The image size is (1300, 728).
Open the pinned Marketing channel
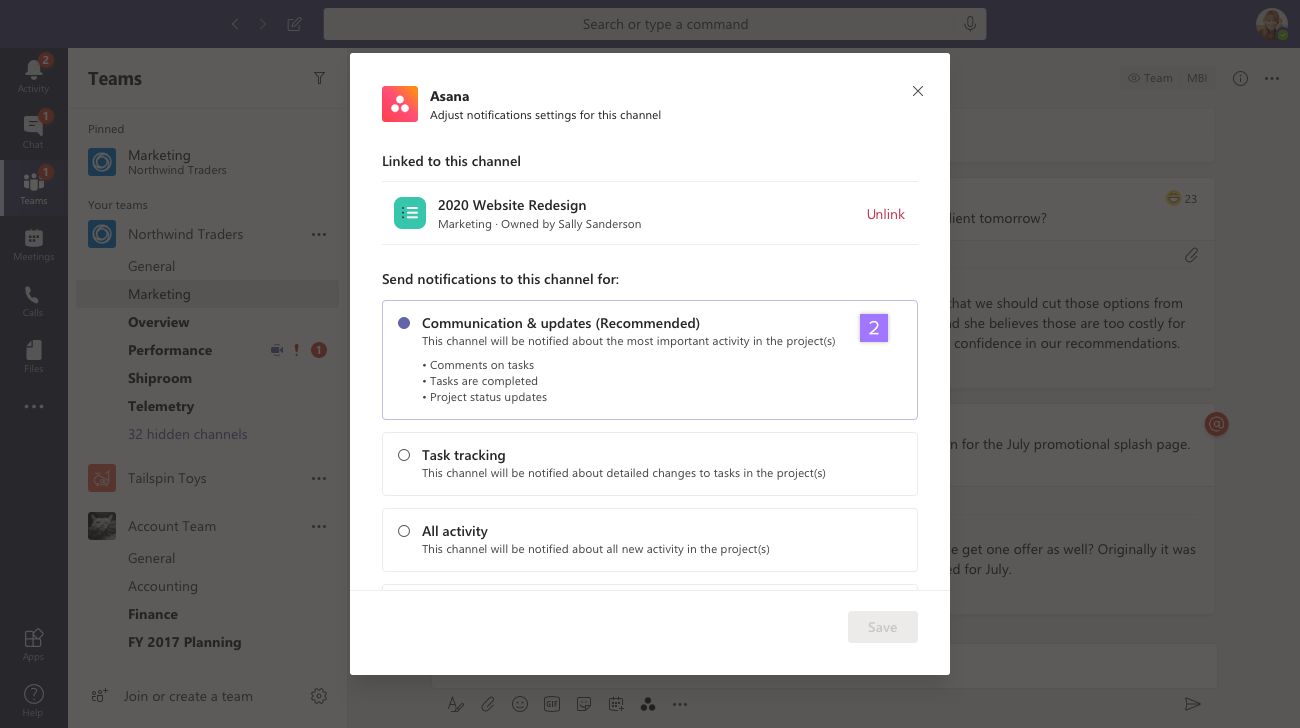[208, 162]
